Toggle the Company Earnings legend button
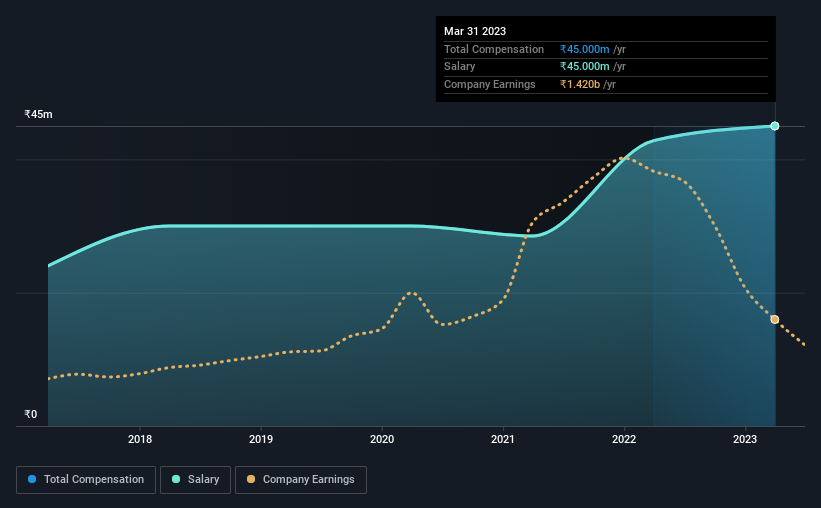The image size is (821, 508). pyautogui.click(x=301, y=480)
